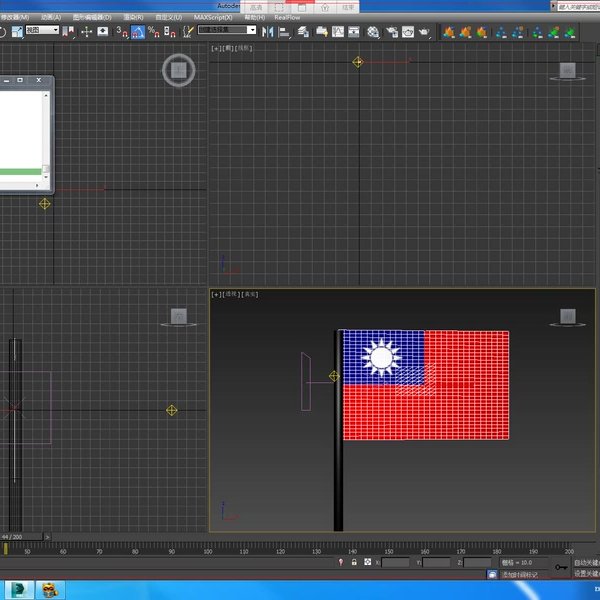
Task: Select the Select and Uniform Scale tool
Action: 17,32
